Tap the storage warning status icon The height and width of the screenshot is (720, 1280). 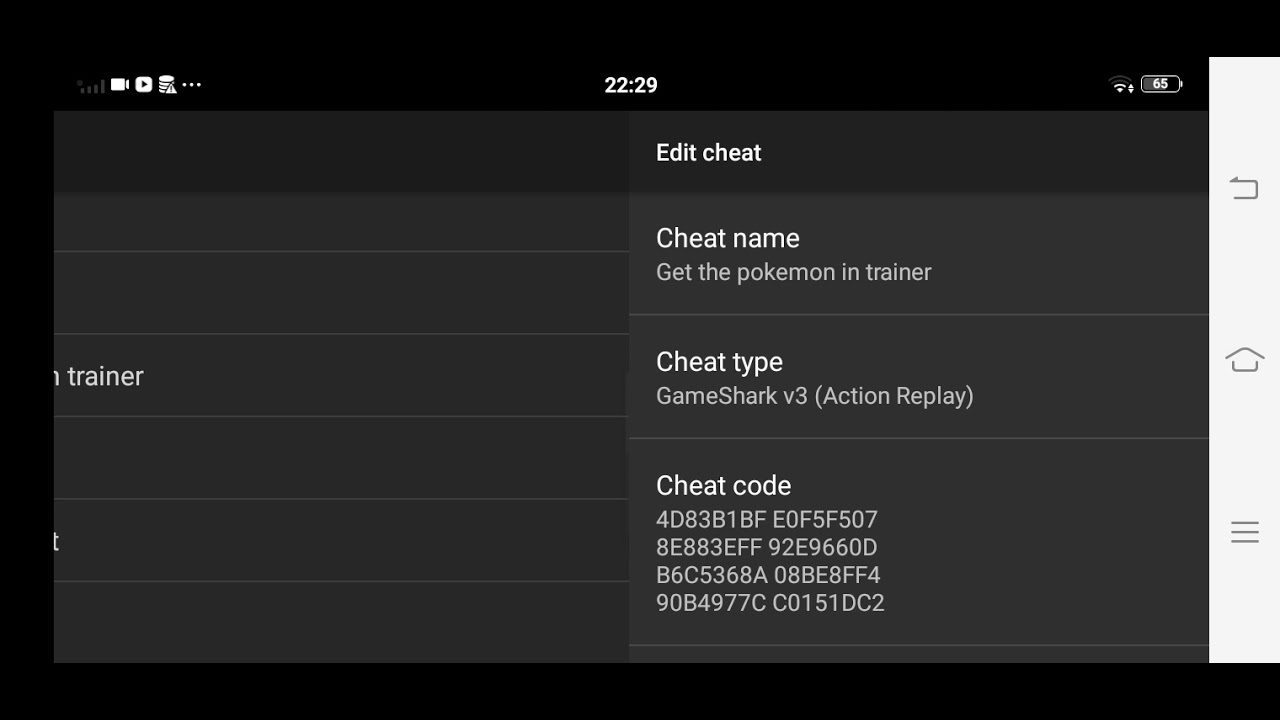pyautogui.click(x=167, y=85)
